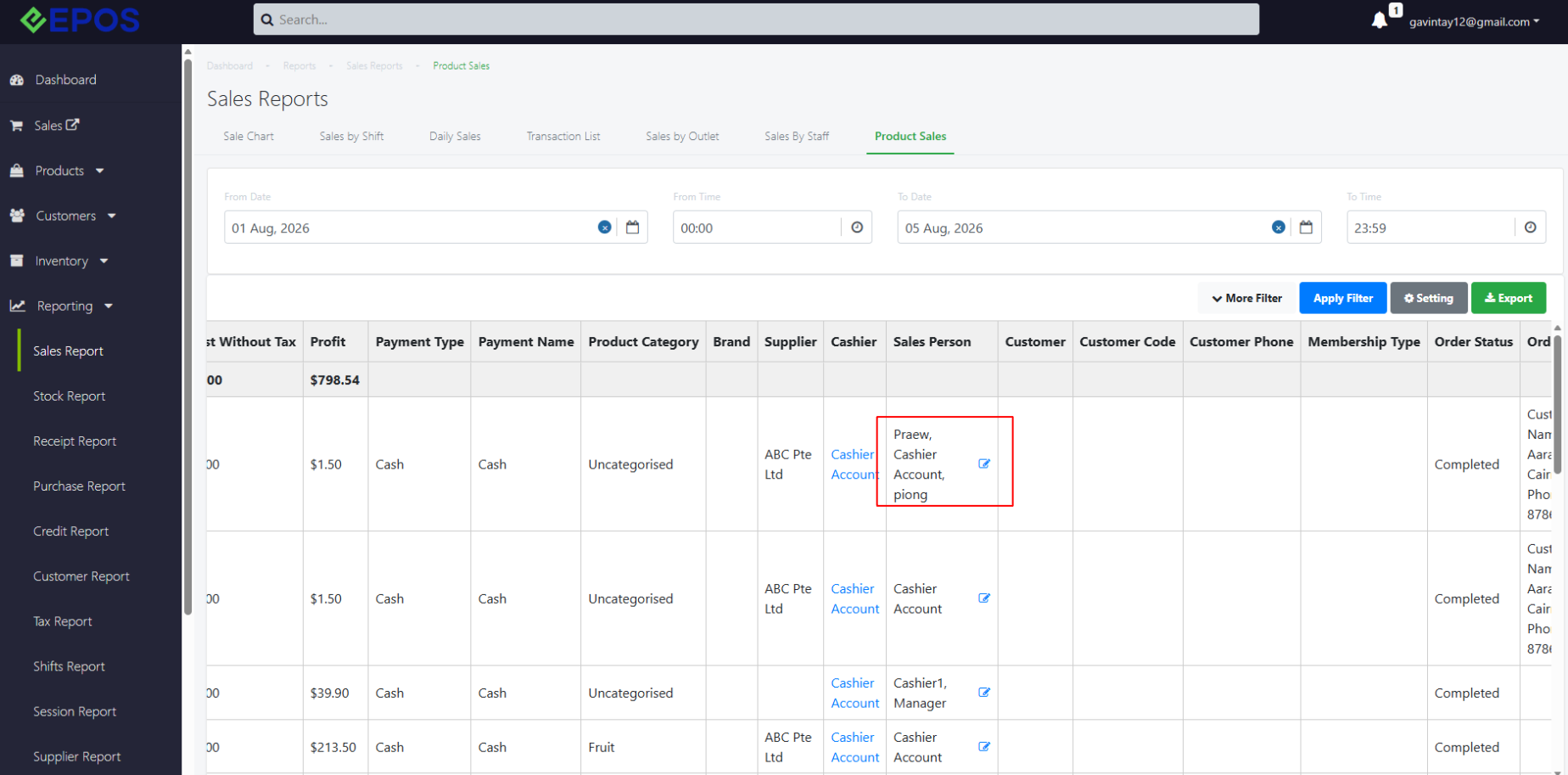
Task: Edit sales person in second $1.50 row
Action: 984,598
